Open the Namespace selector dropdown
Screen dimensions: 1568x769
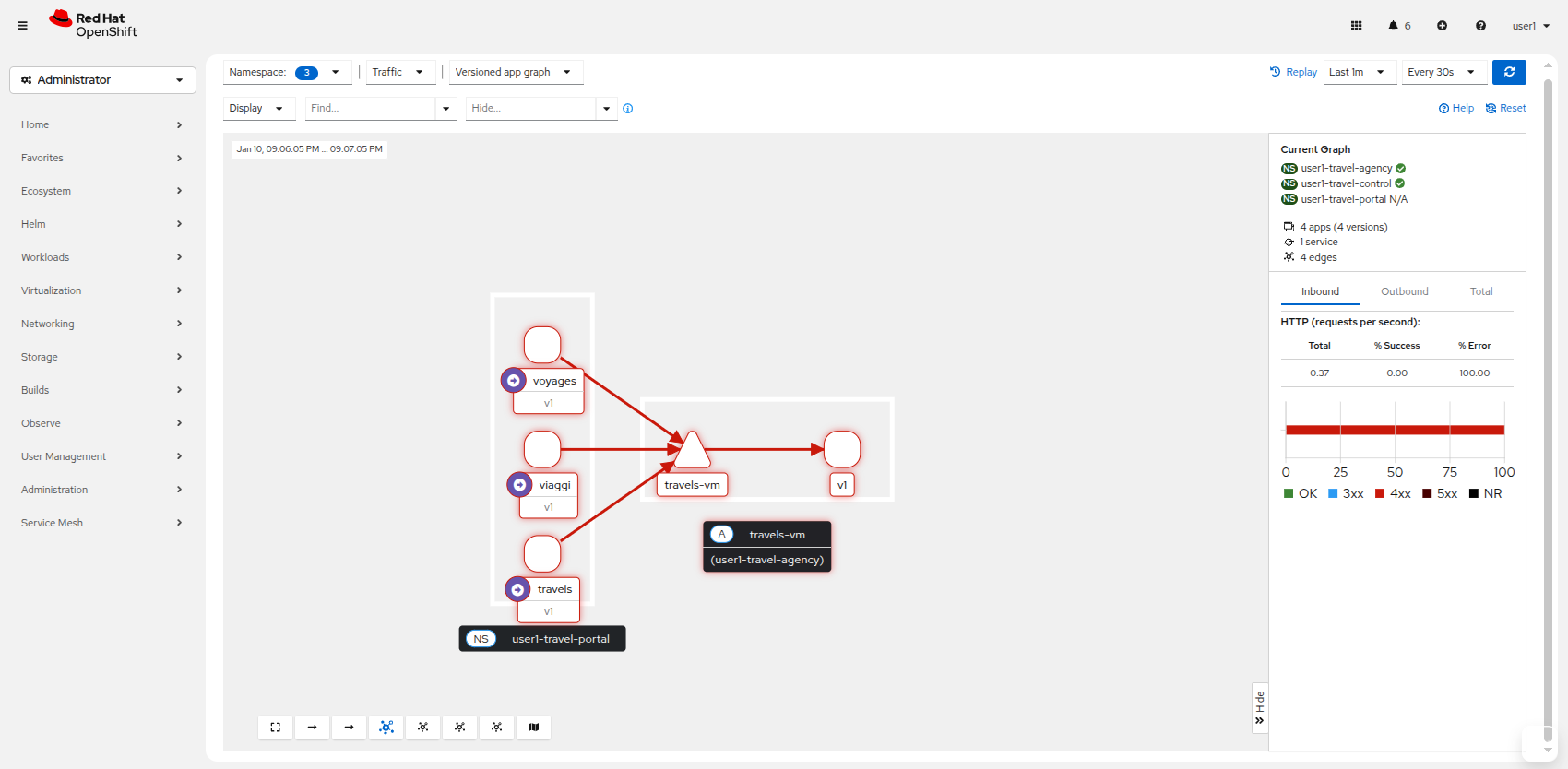[x=286, y=72]
